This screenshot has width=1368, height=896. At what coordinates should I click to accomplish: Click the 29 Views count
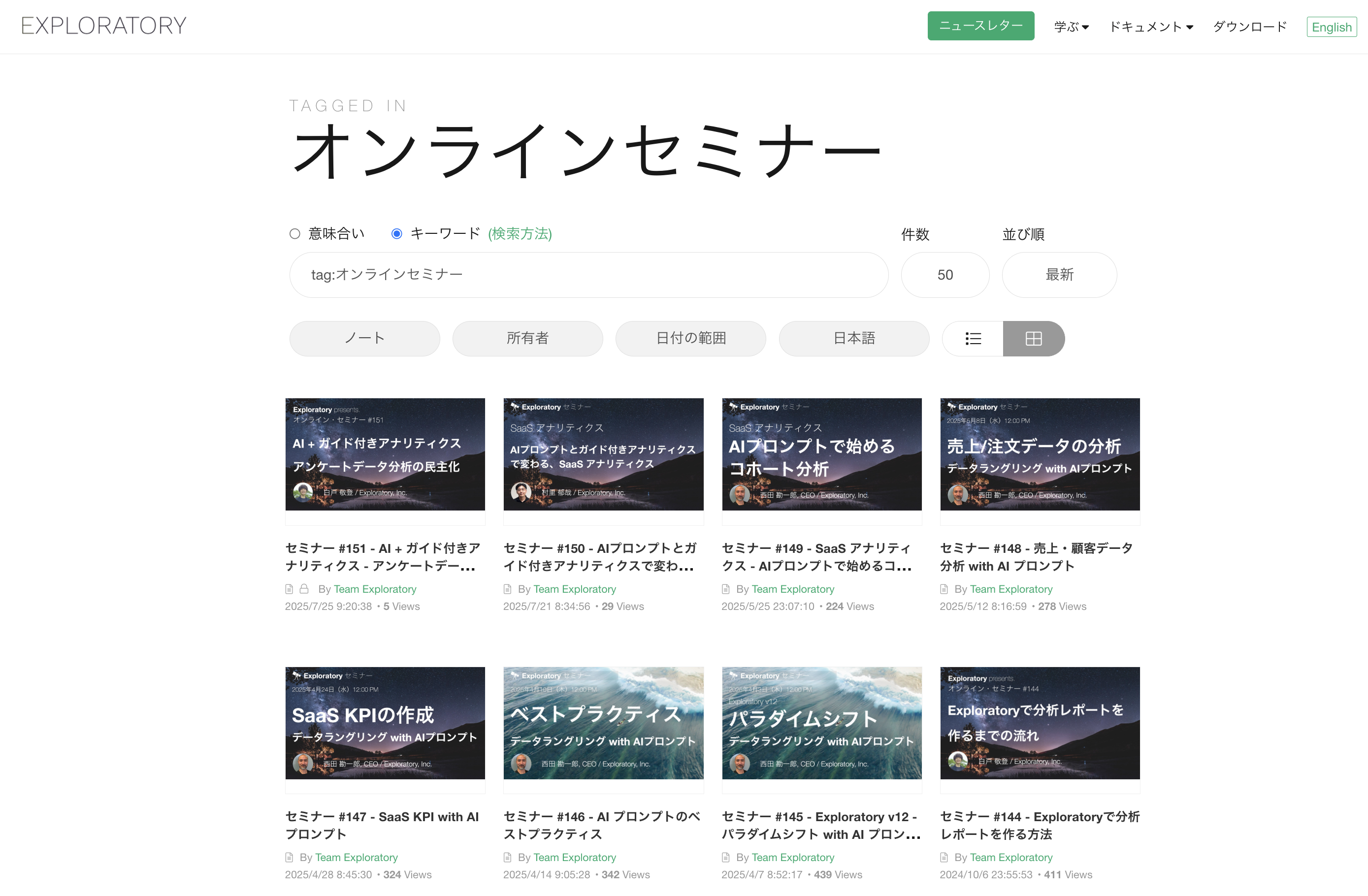point(623,607)
